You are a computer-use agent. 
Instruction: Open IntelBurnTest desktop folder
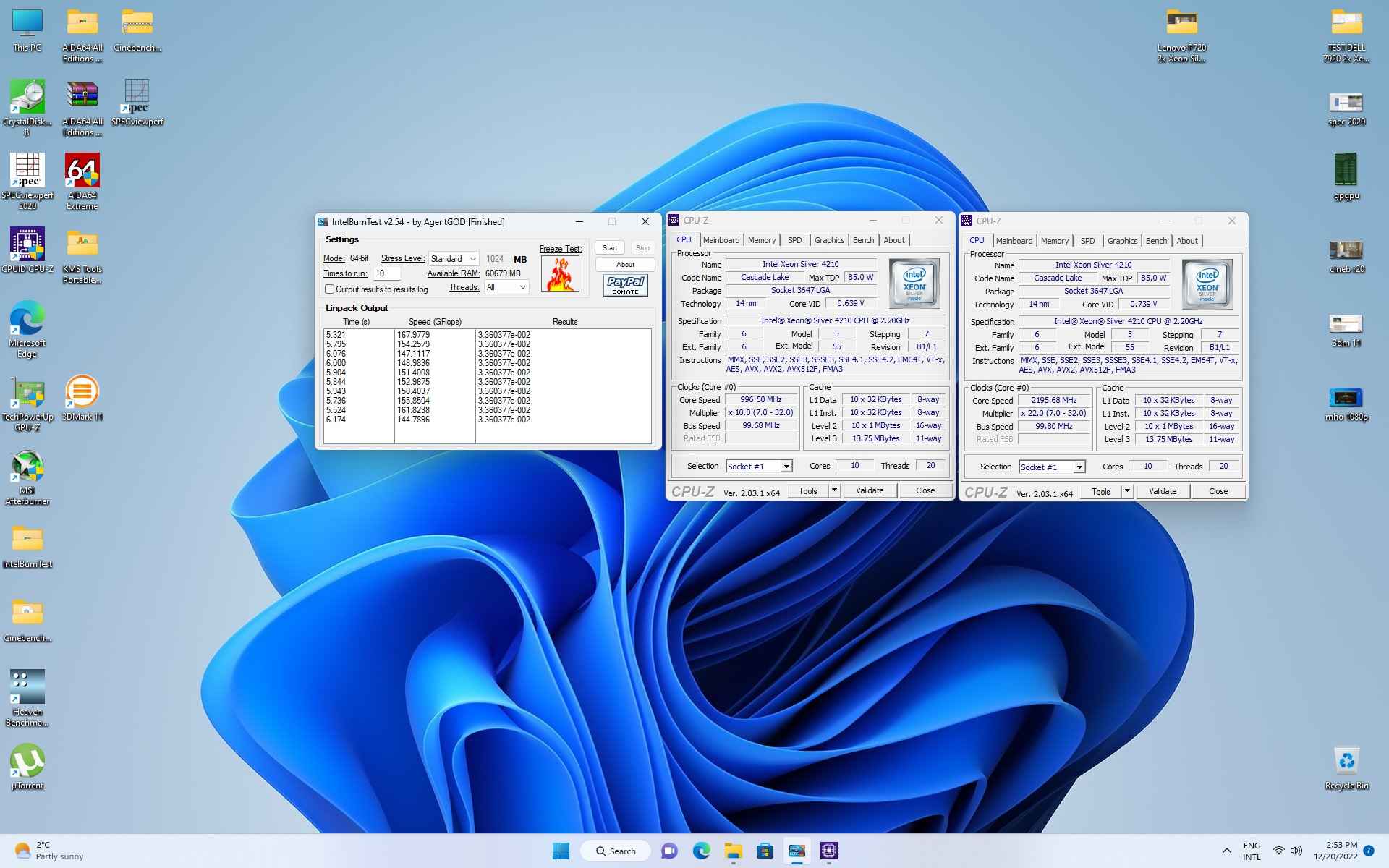coord(27,546)
